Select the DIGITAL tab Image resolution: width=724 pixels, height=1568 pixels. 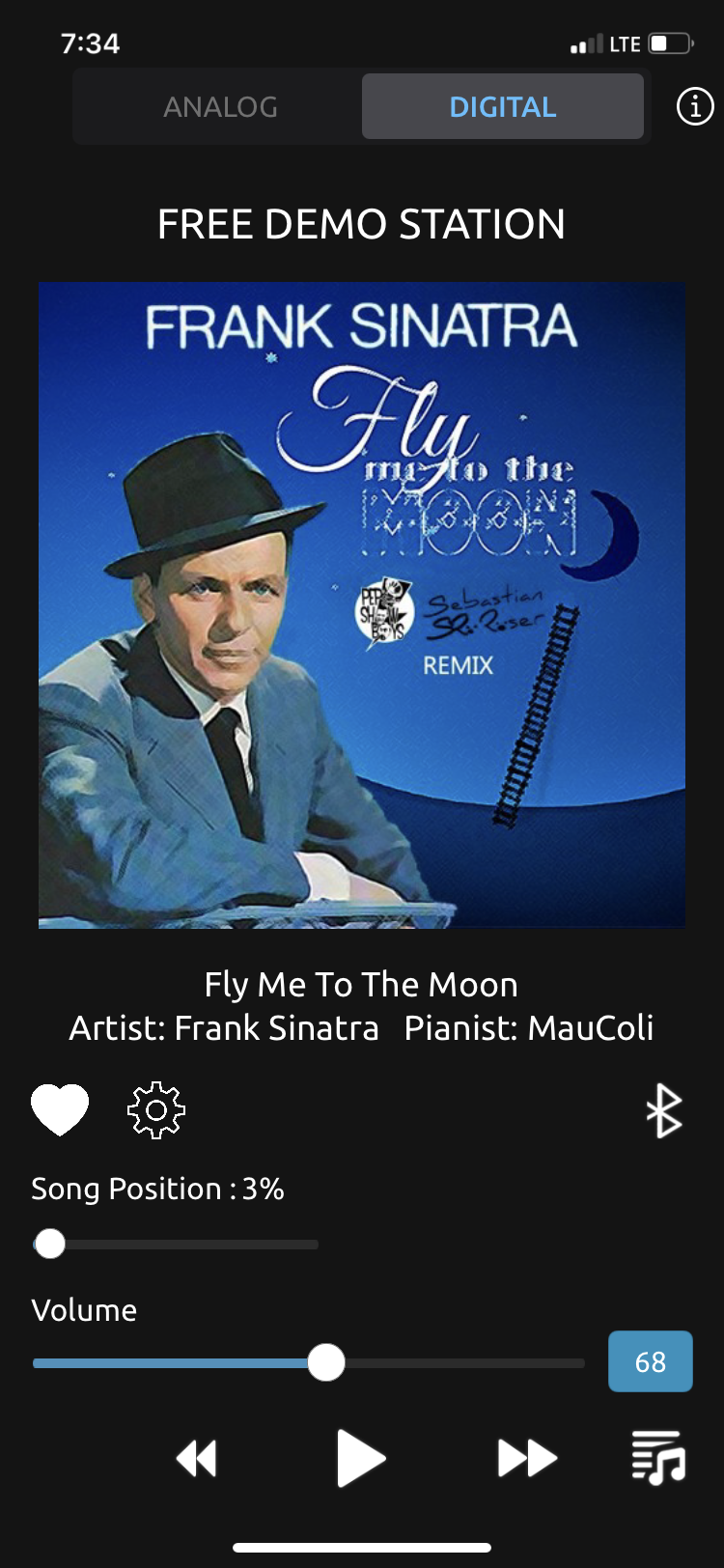[503, 106]
